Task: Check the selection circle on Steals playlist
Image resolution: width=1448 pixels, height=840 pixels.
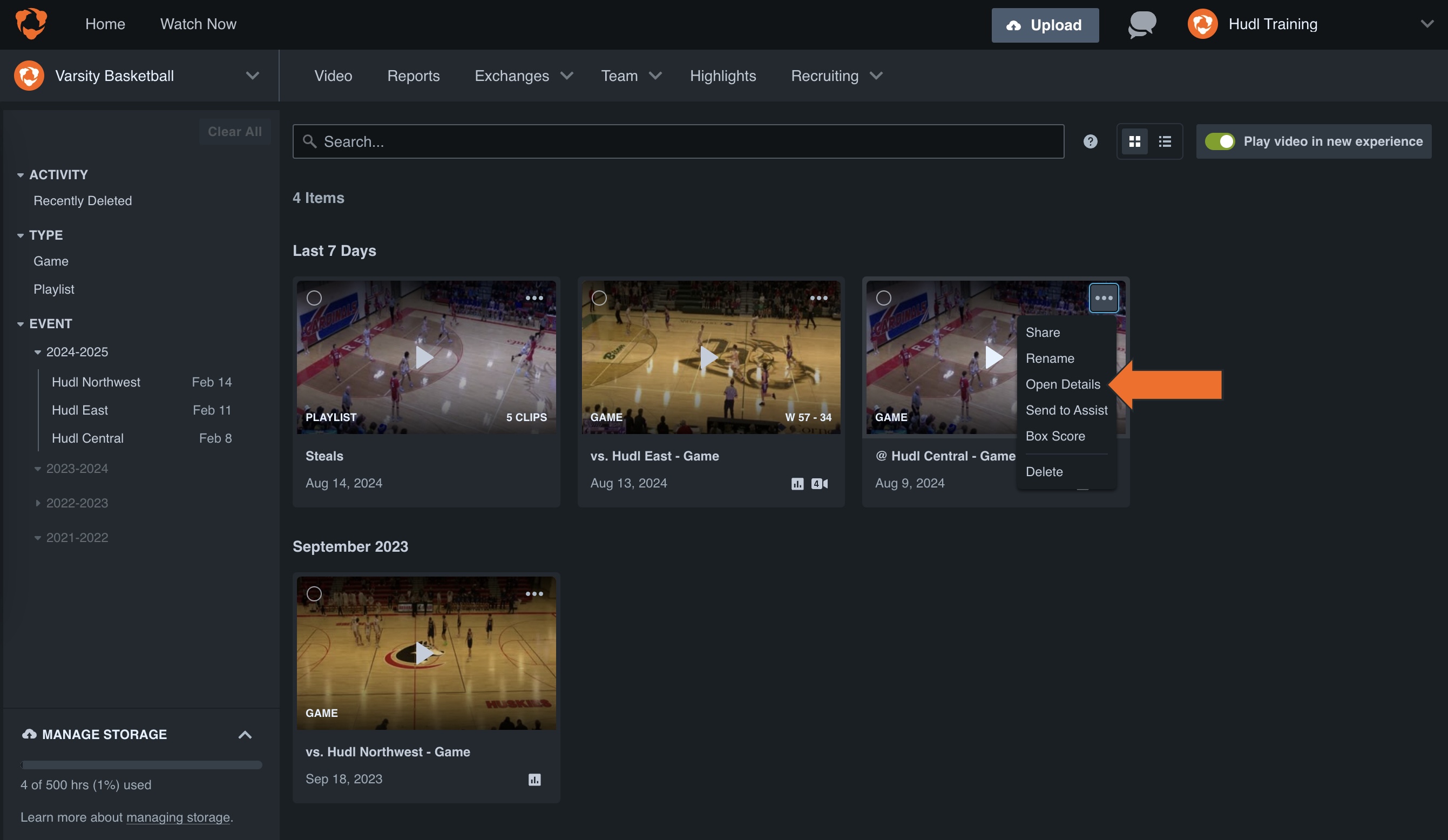Action: click(x=314, y=298)
